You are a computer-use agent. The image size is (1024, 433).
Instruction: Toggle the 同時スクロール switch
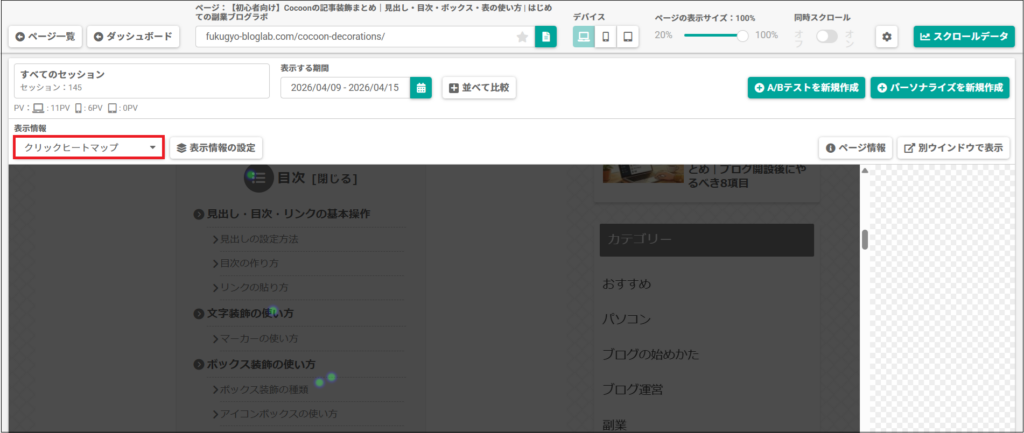point(827,36)
